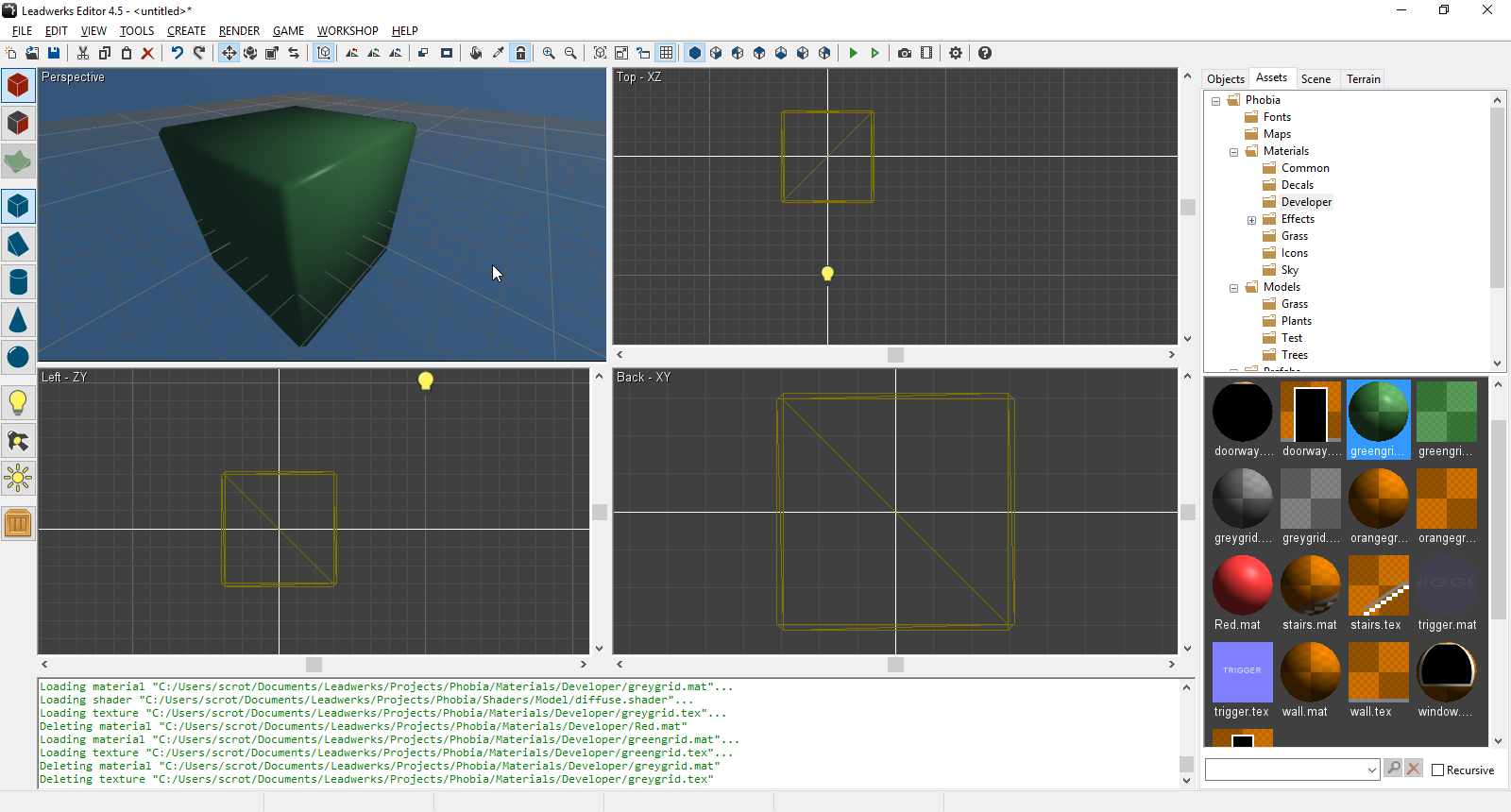This screenshot has height=812, width=1511.
Task: Select the point light tool
Action: (x=18, y=403)
